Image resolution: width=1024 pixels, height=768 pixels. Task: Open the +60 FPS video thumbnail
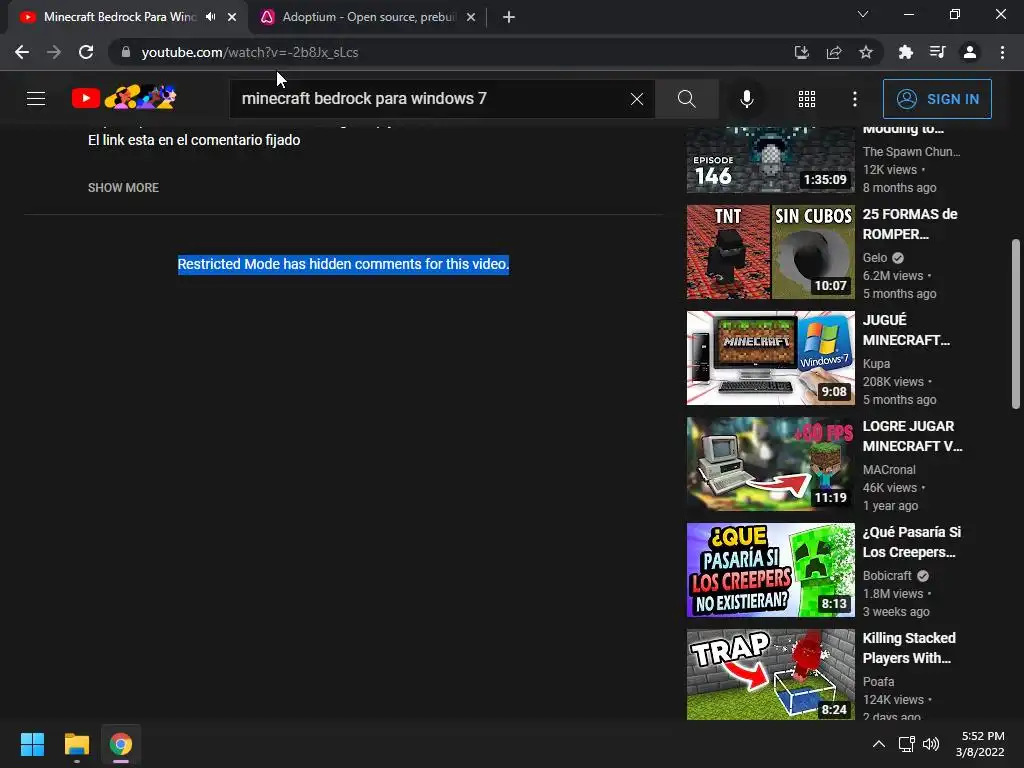771,464
